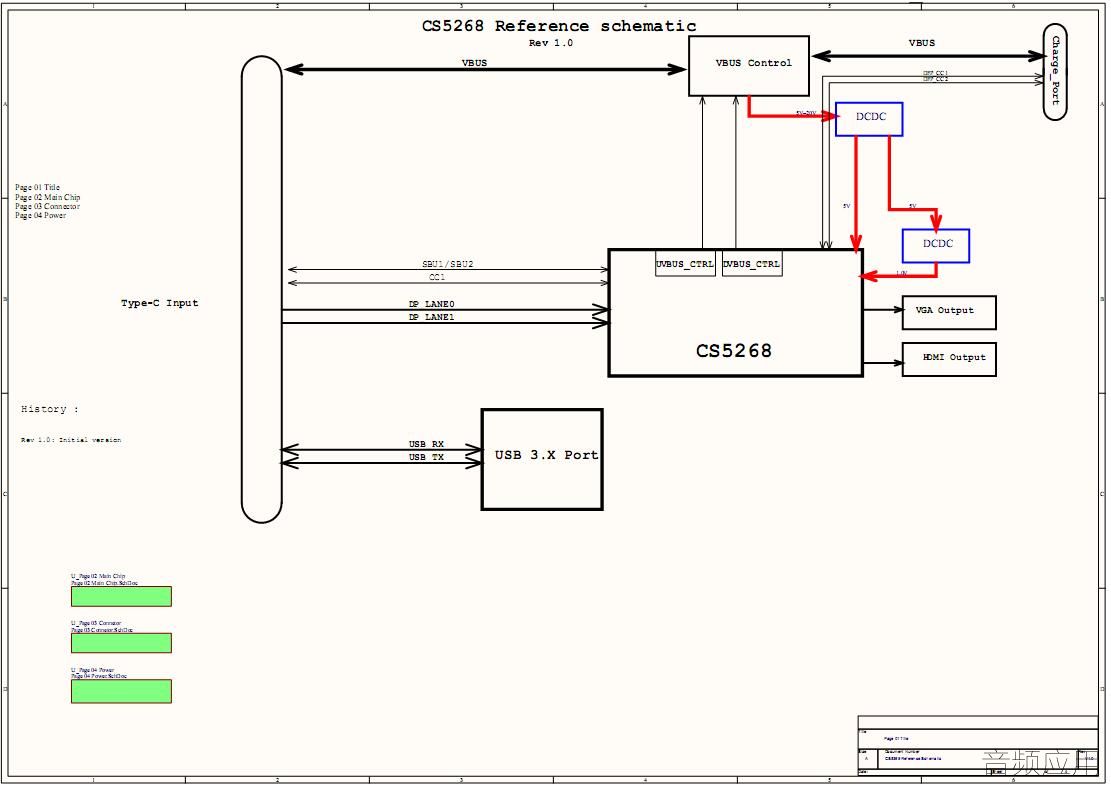Click the 'U_Page 04 Power' designator text
Screen dimensions: 1111x787
[x=92, y=670]
